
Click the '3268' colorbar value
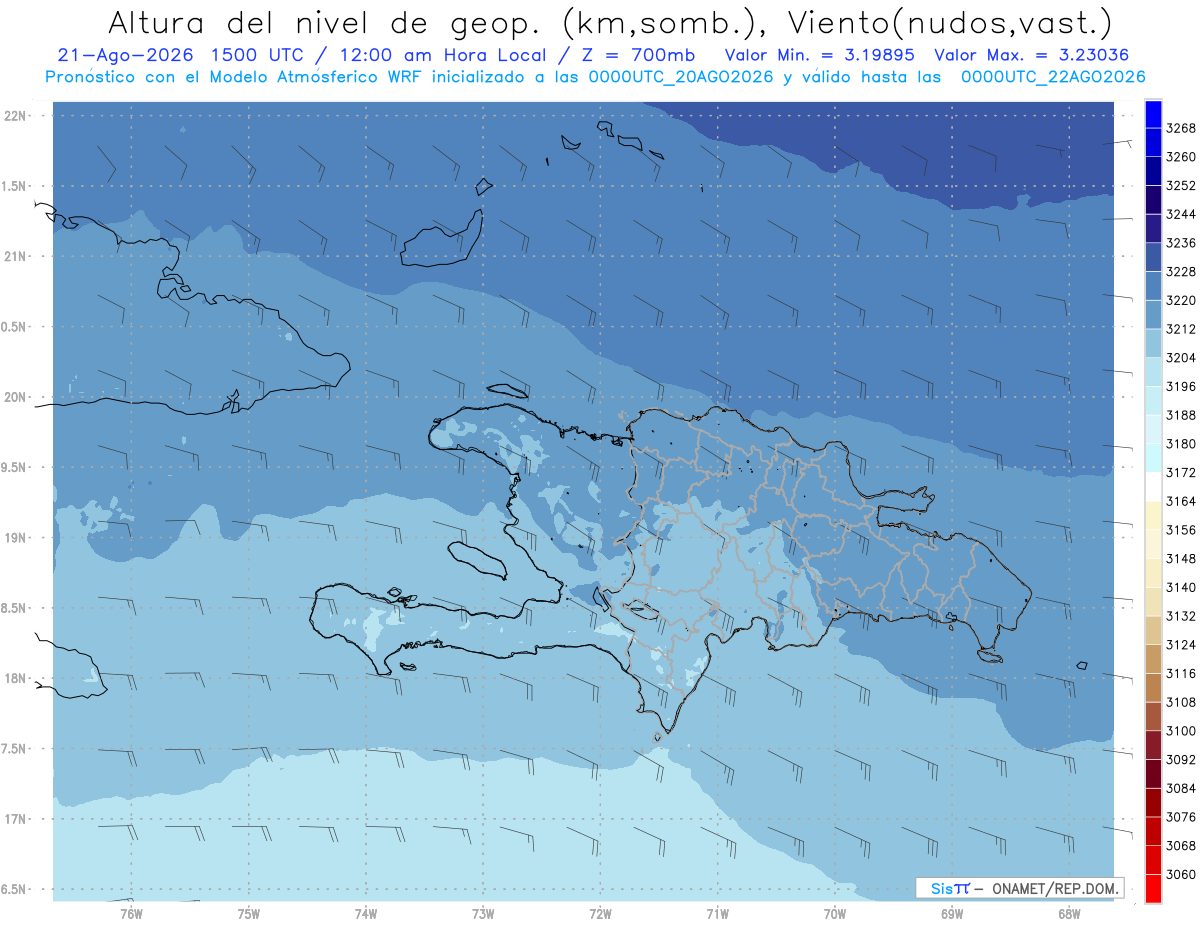[x=1181, y=129]
